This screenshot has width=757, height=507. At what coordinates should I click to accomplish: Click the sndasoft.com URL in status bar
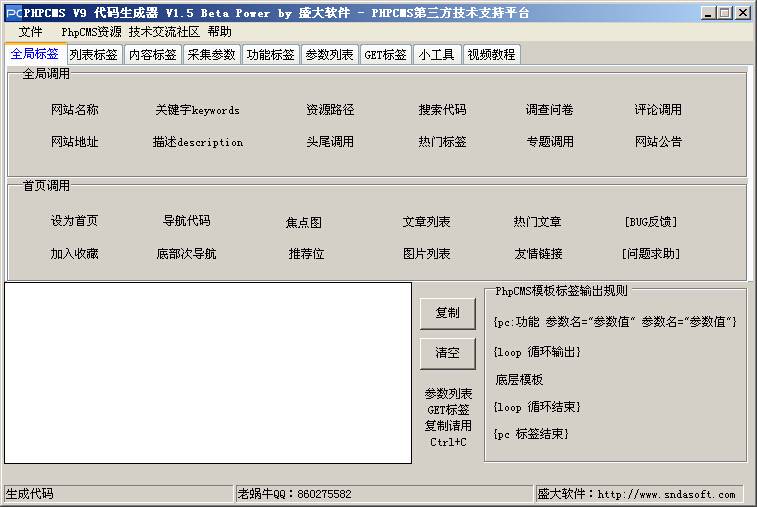666,494
